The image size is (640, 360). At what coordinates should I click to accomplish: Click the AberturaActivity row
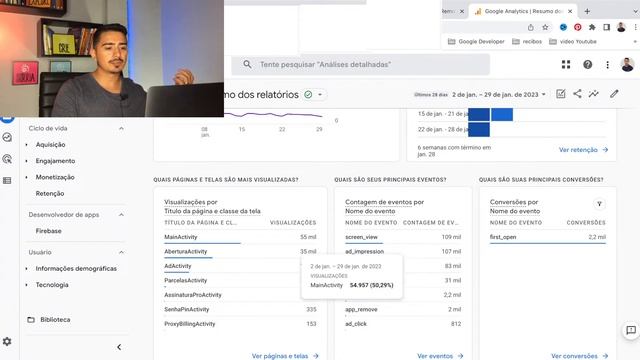click(240, 252)
